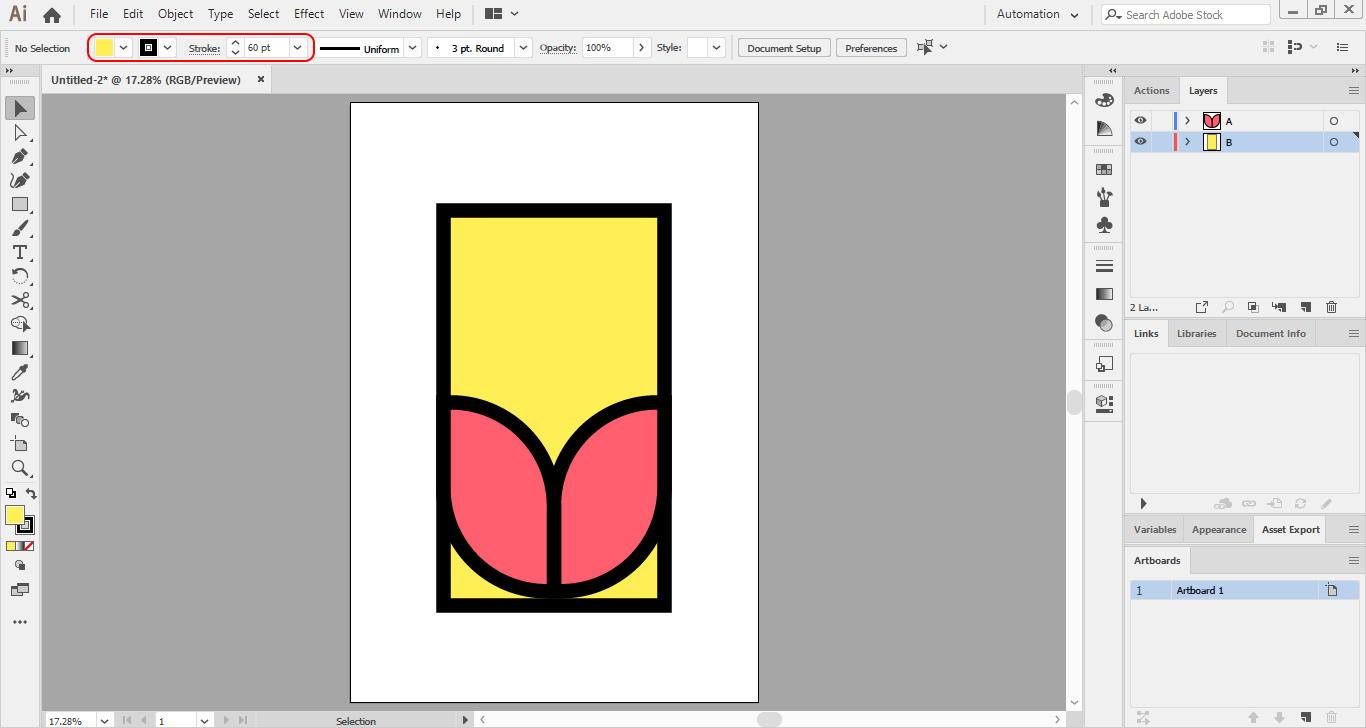Toggle target circle for layer B
1366x728 pixels.
(1333, 142)
